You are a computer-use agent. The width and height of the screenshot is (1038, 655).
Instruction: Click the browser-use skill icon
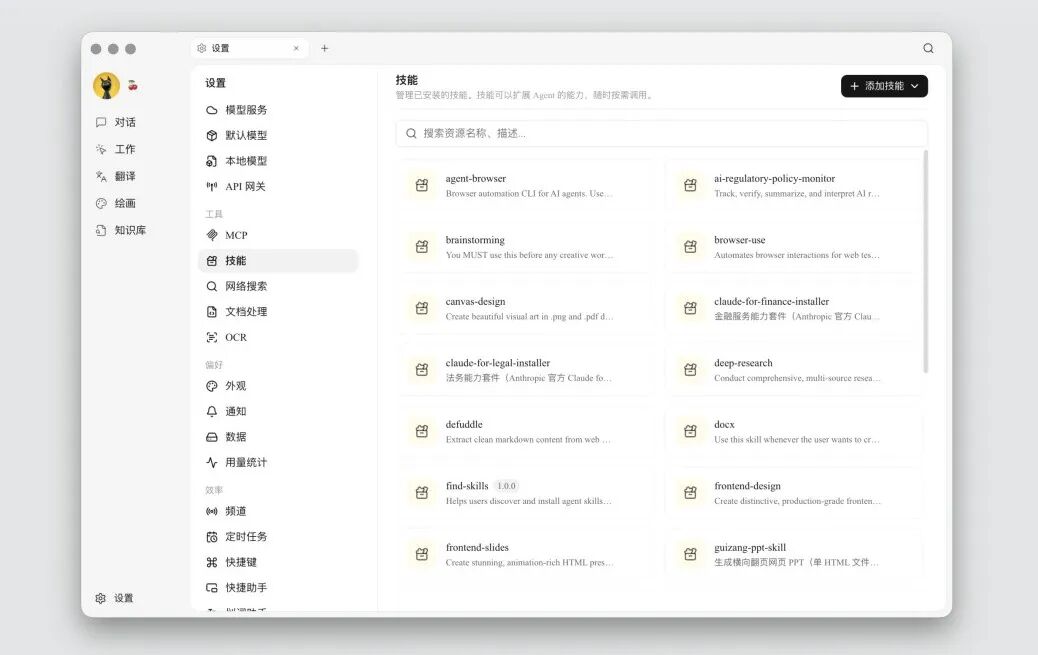(x=690, y=247)
